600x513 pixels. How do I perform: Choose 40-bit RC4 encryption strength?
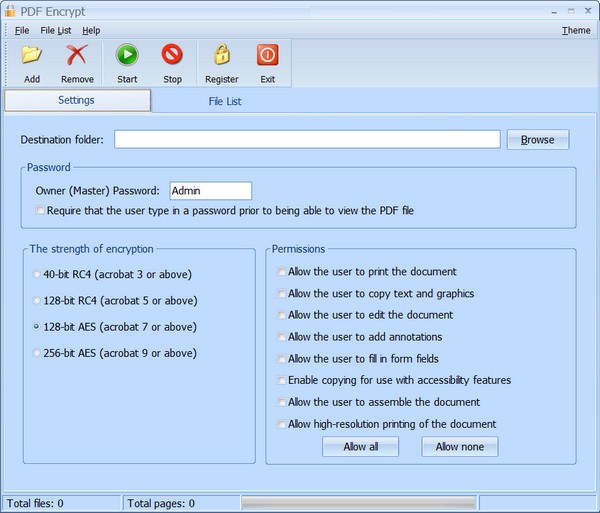click(38, 274)
